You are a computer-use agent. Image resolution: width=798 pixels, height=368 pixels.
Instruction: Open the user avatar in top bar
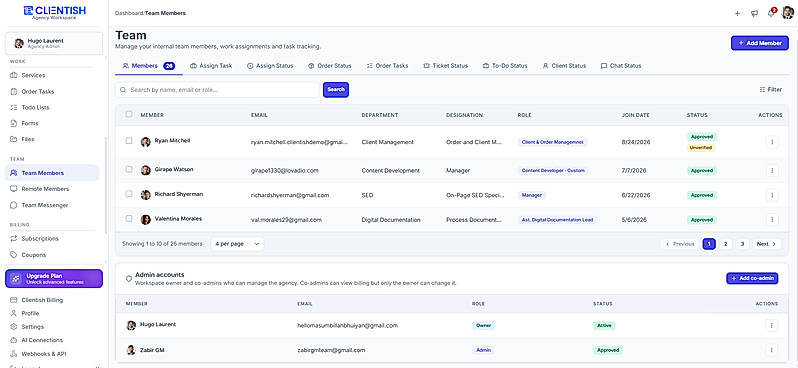coord(787,13)
